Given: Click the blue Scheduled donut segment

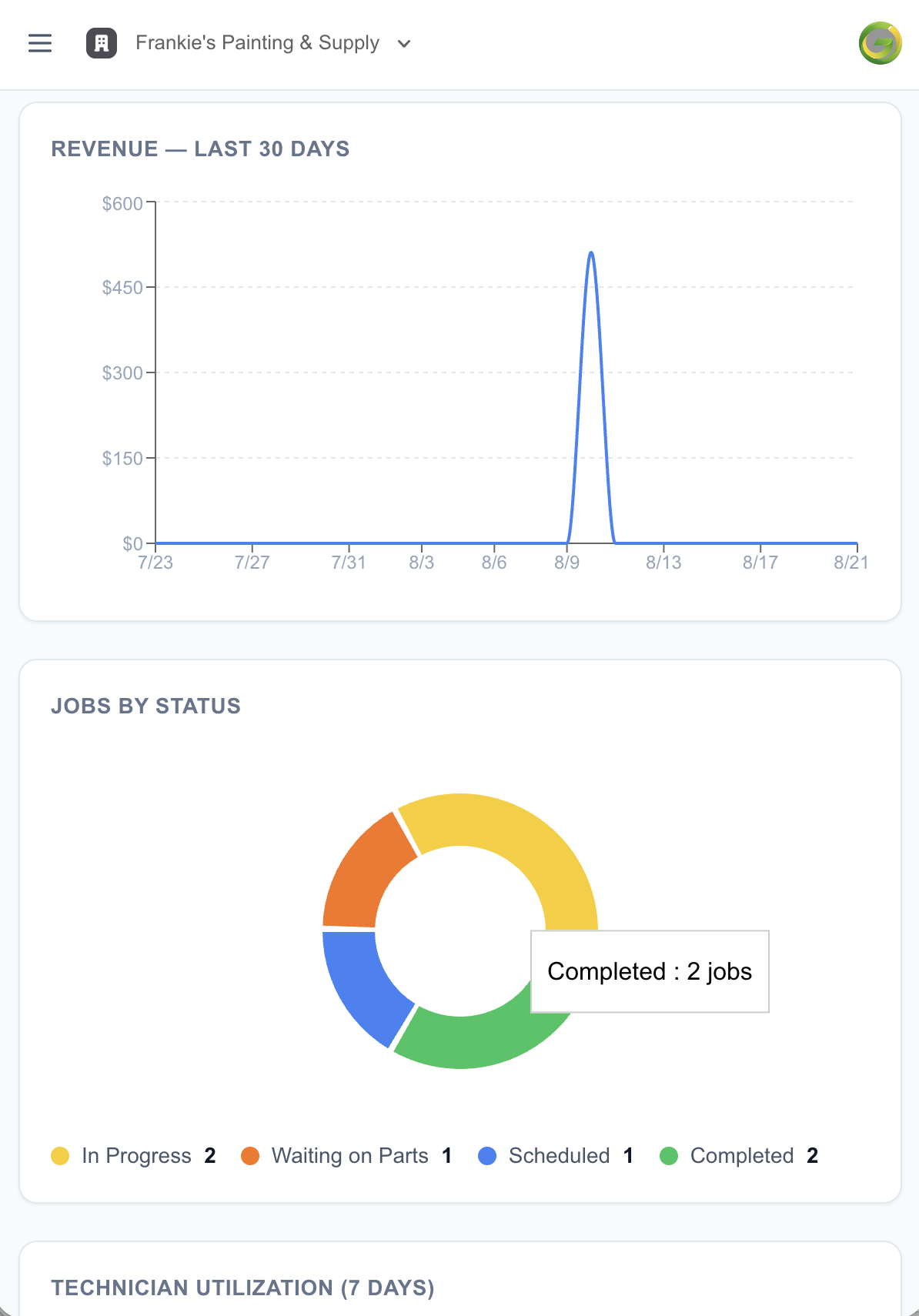Looking at the screenshot, I should pyautogui.click(x=362, y=985).
